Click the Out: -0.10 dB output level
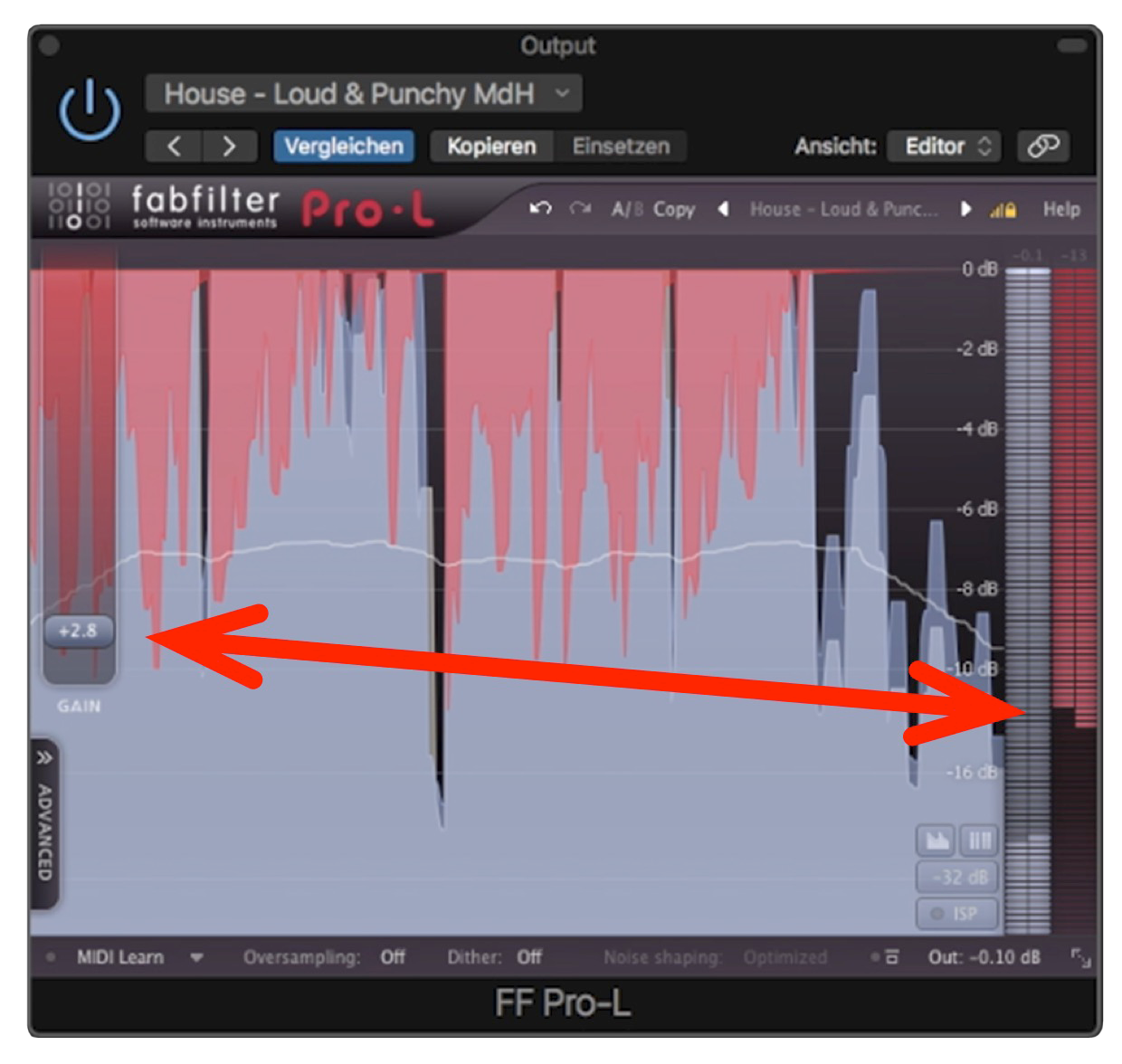Screen dimensions: 1122x1064 (984, 957)
